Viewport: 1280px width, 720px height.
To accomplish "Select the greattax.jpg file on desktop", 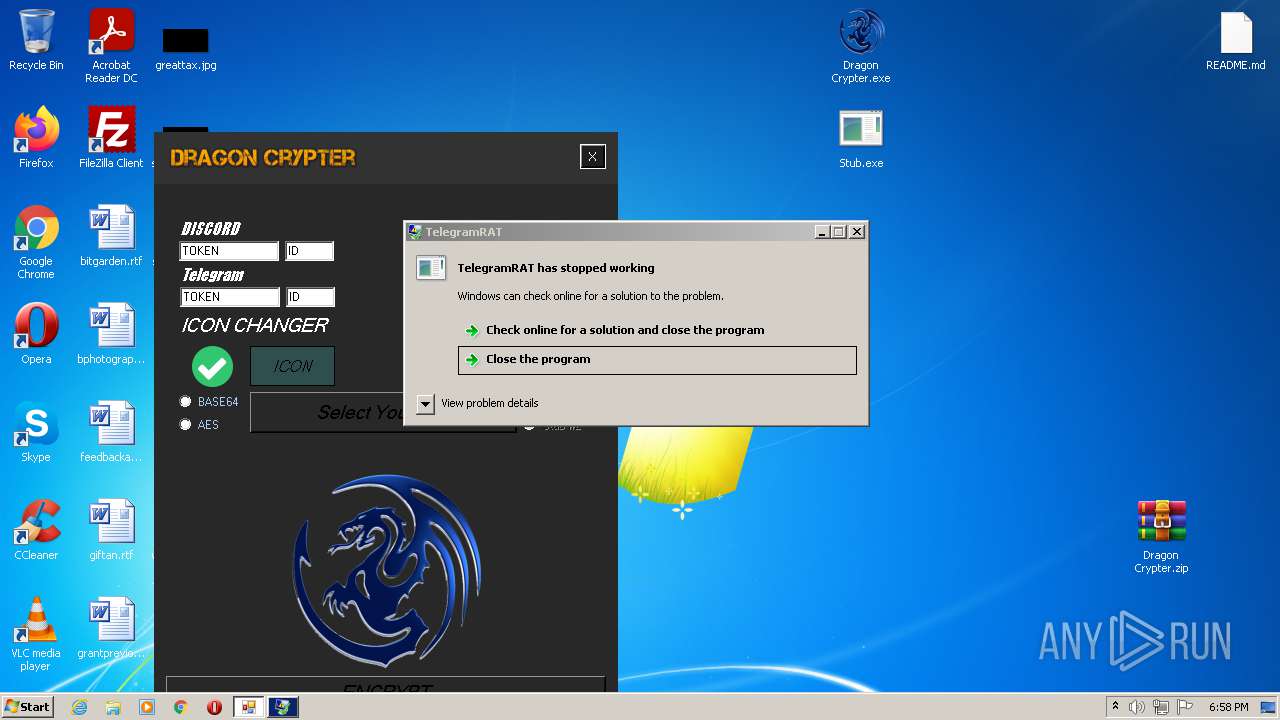I will [x=186, y=48].
